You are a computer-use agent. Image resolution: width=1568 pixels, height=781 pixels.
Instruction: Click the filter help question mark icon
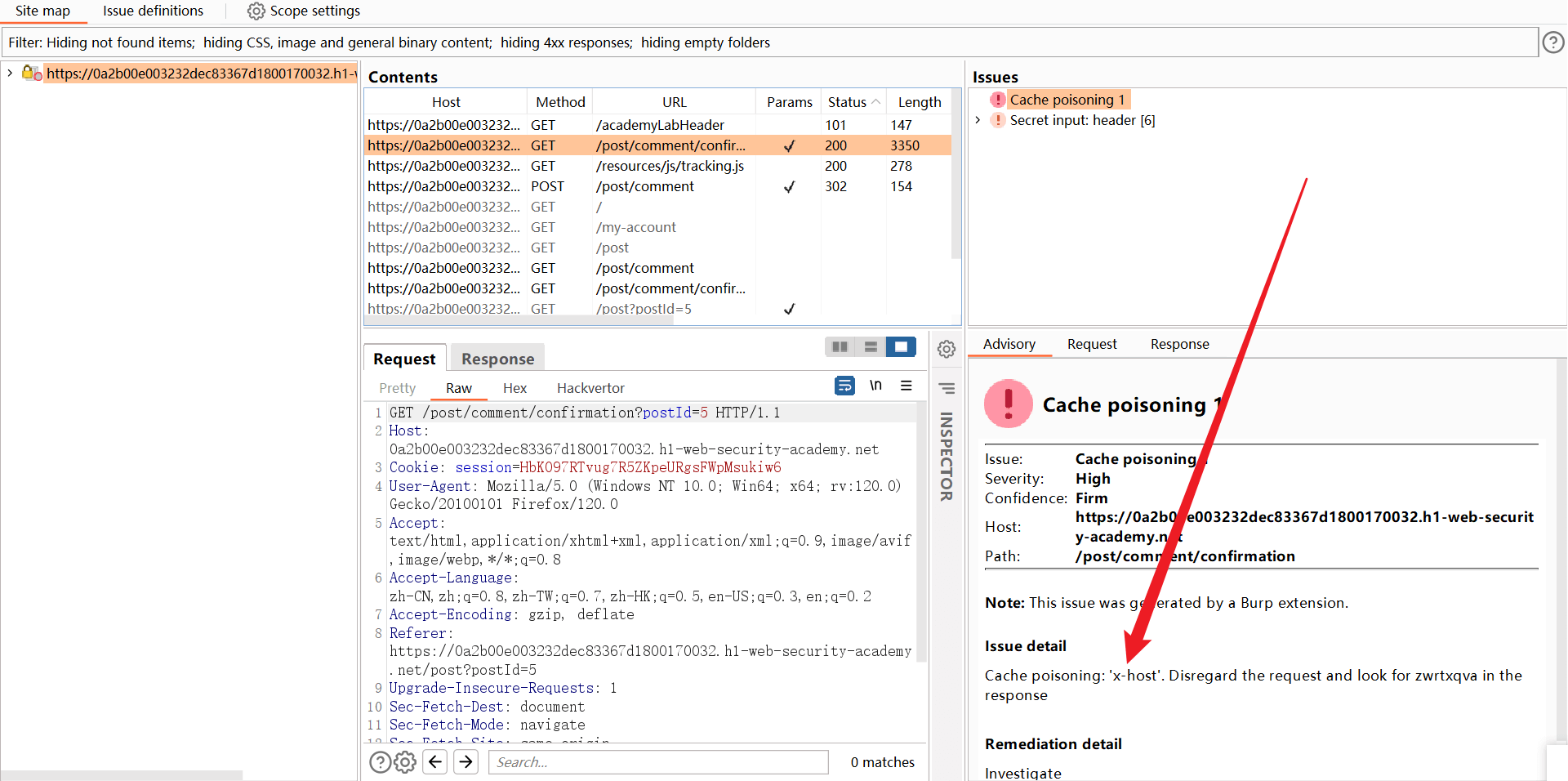coord(1552,42)
